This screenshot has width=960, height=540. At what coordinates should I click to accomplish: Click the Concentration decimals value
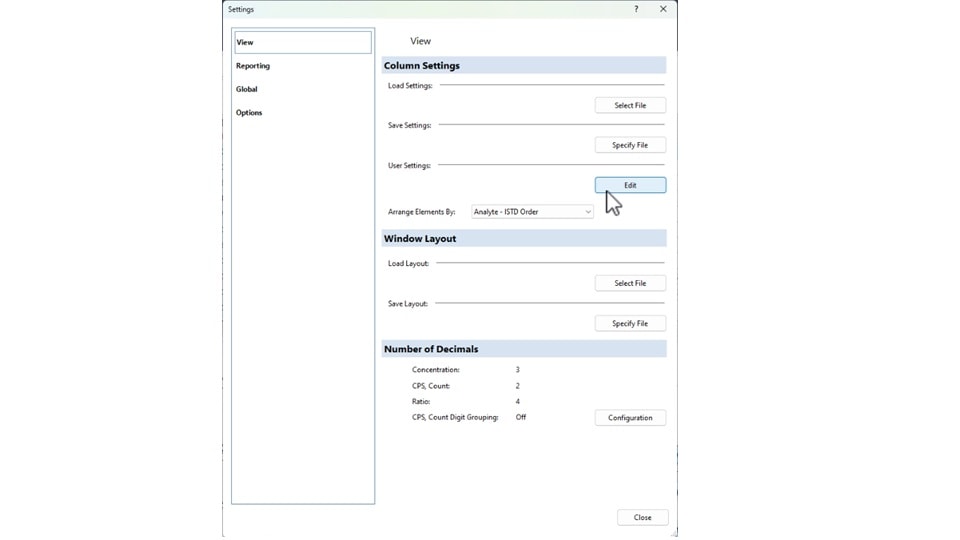[518, 370]
